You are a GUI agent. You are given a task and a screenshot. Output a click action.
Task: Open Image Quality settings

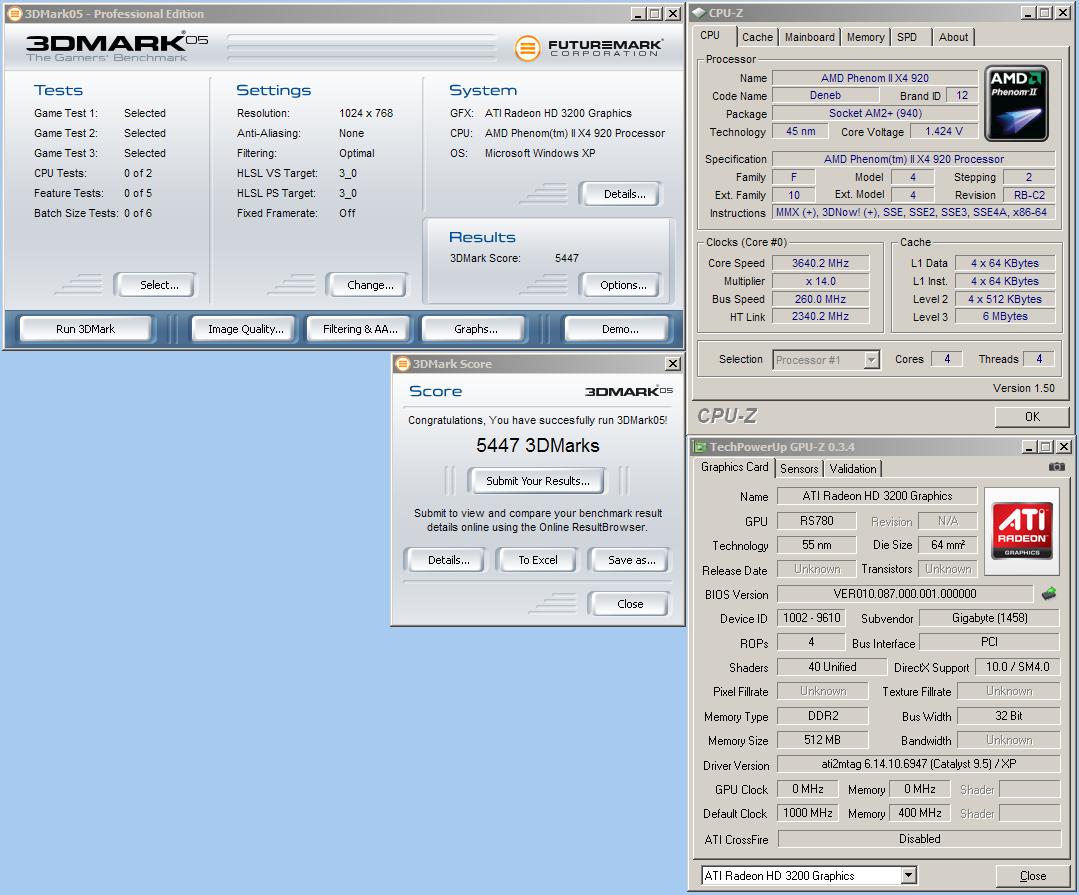pos(246,329)
